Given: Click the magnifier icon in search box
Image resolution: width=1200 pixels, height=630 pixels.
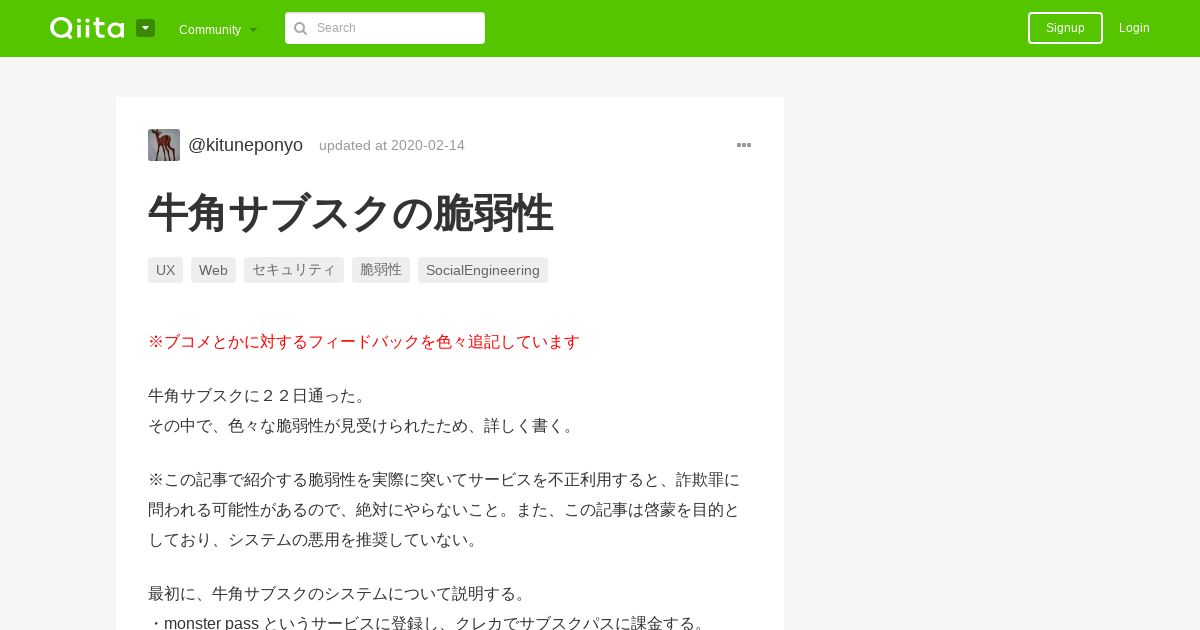Looking at the screenshot, I should pos(300,28).
